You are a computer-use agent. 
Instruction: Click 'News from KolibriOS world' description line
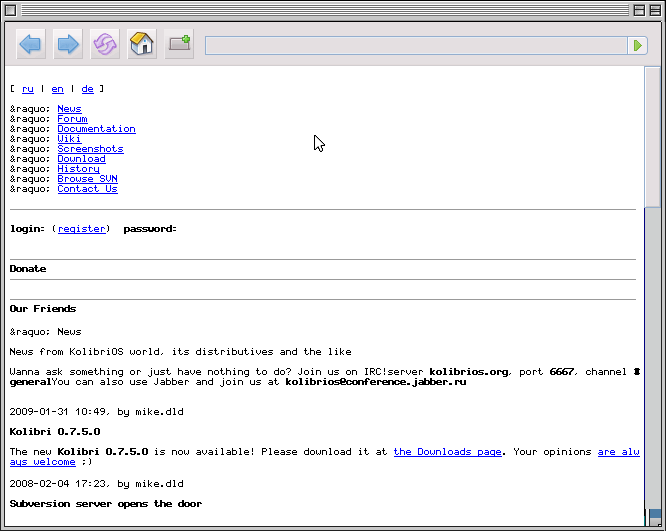coord(181,352)
